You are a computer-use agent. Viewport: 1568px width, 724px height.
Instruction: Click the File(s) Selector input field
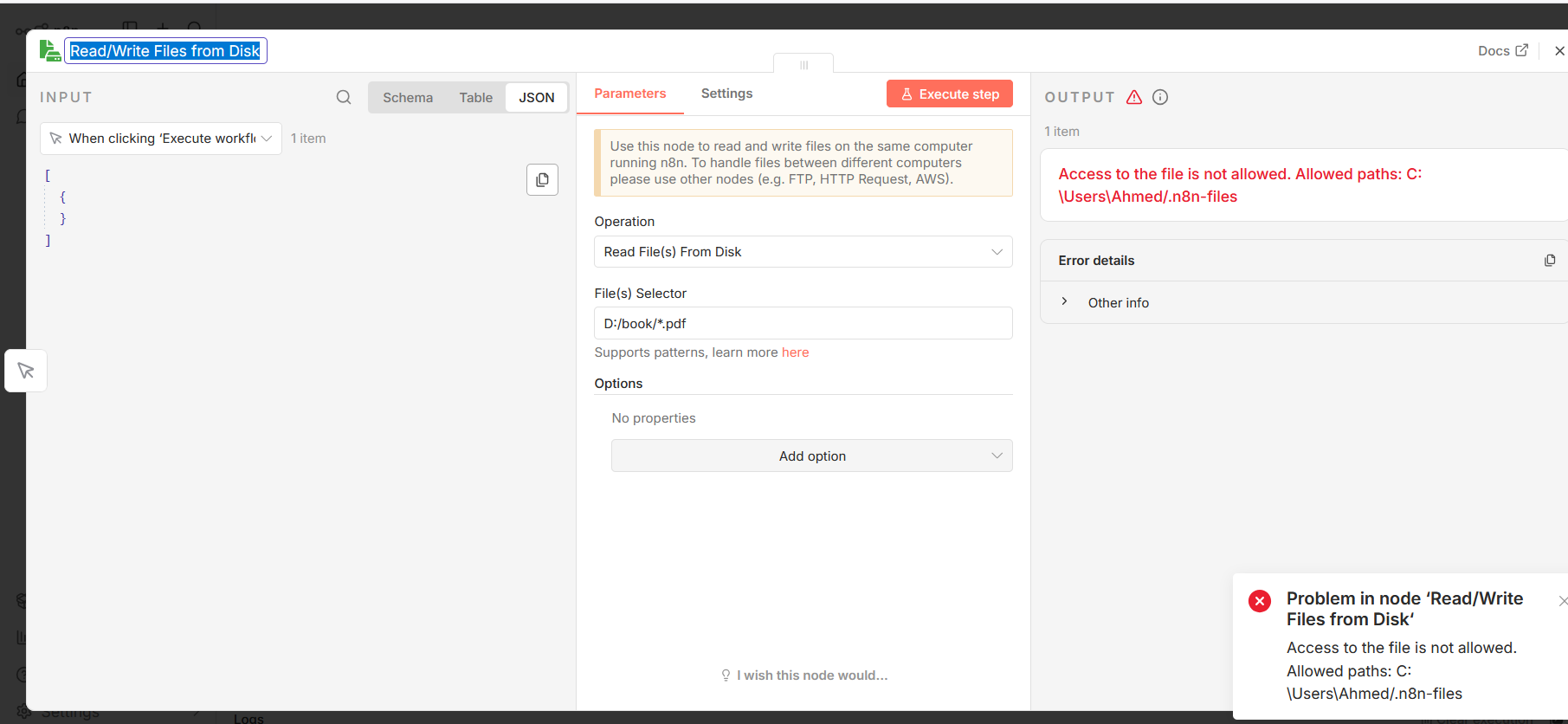803,323
